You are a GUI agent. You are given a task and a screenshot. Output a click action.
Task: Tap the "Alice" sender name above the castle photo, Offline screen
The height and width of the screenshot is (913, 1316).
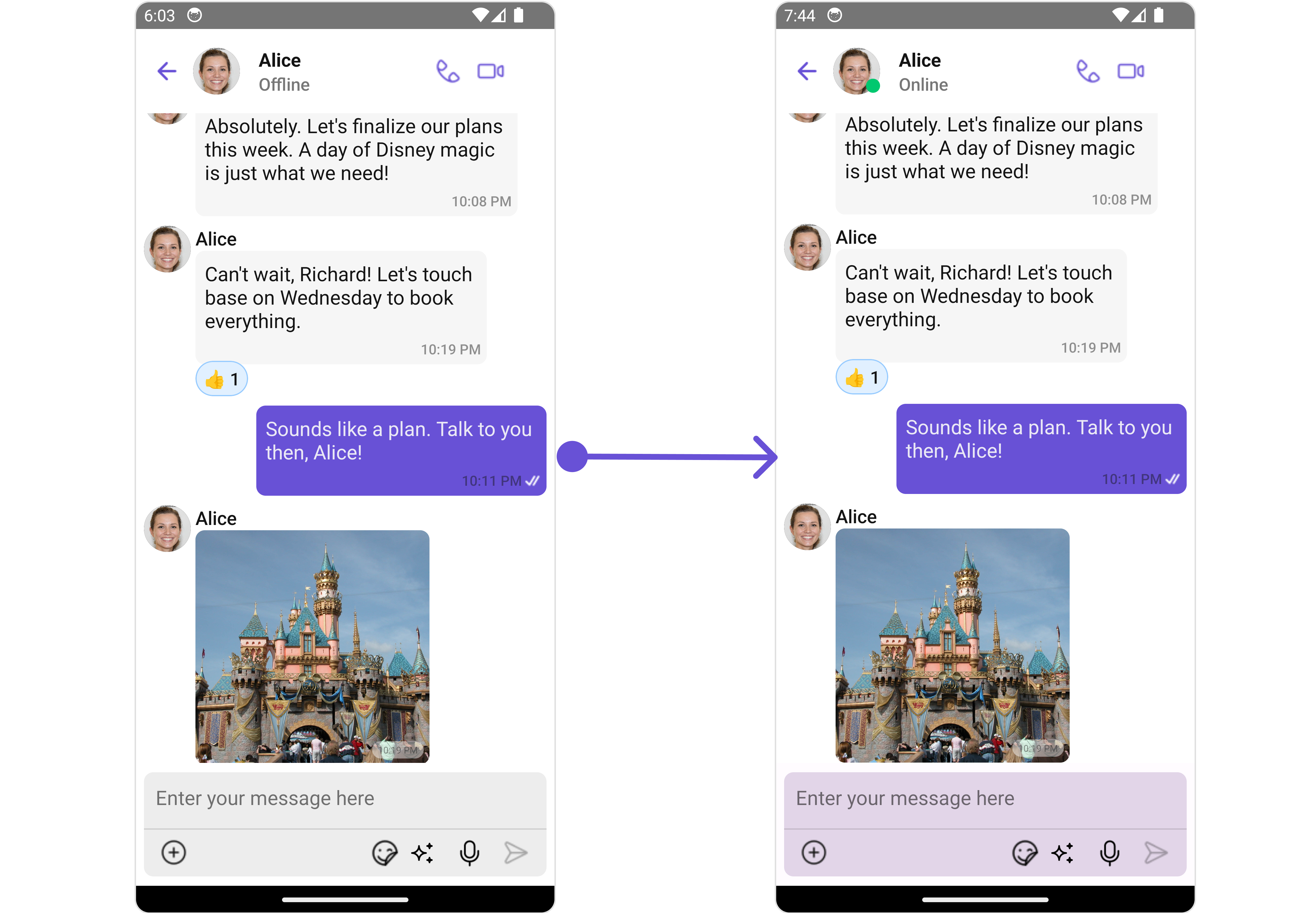click(216, 518)
